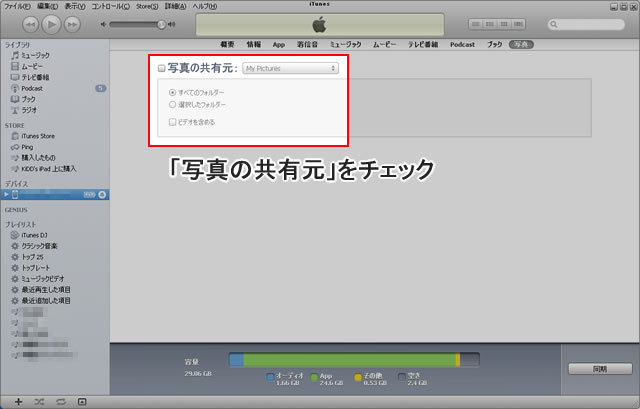Click in the iTunes search field
Screen dimensions: 640x409
tap(586, 24)
